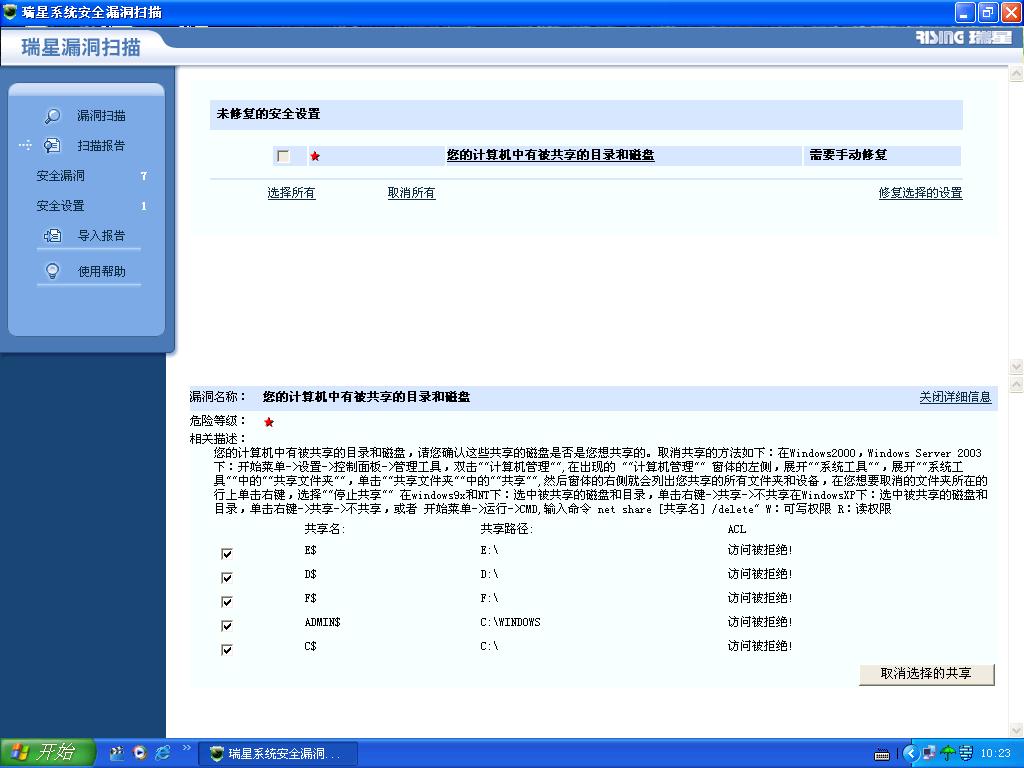The image size is (1024, 768).
Task: Click the ADMIN$ share name
Action: (323, 622)
